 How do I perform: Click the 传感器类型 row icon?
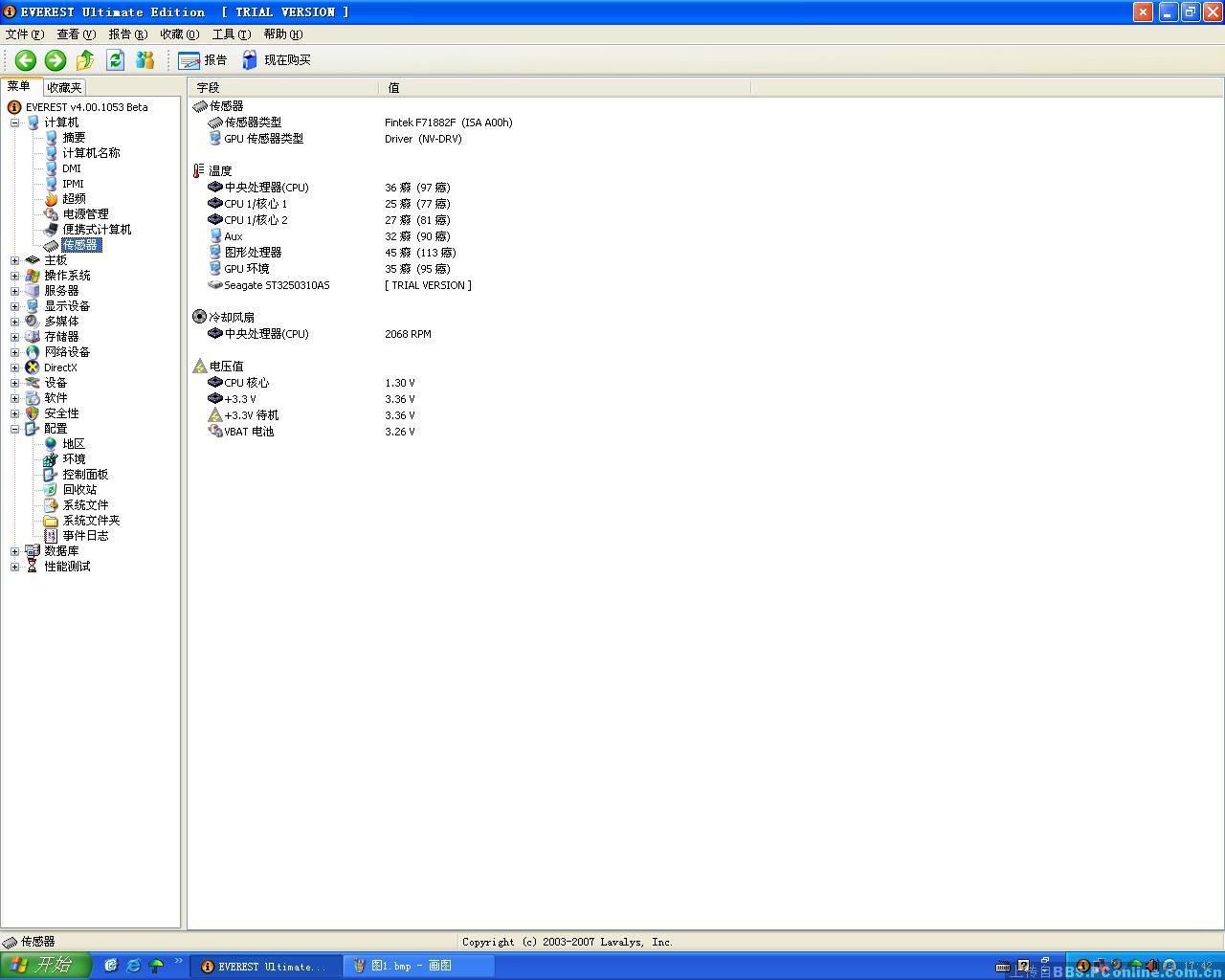[215, 122]
